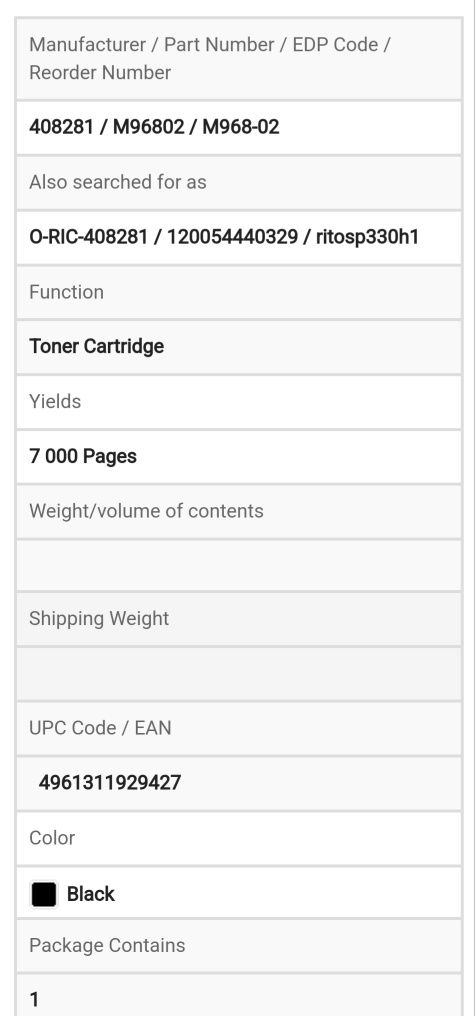Click the Toner Cartridge value
The image size is (475, 1016).
point(97,346)
